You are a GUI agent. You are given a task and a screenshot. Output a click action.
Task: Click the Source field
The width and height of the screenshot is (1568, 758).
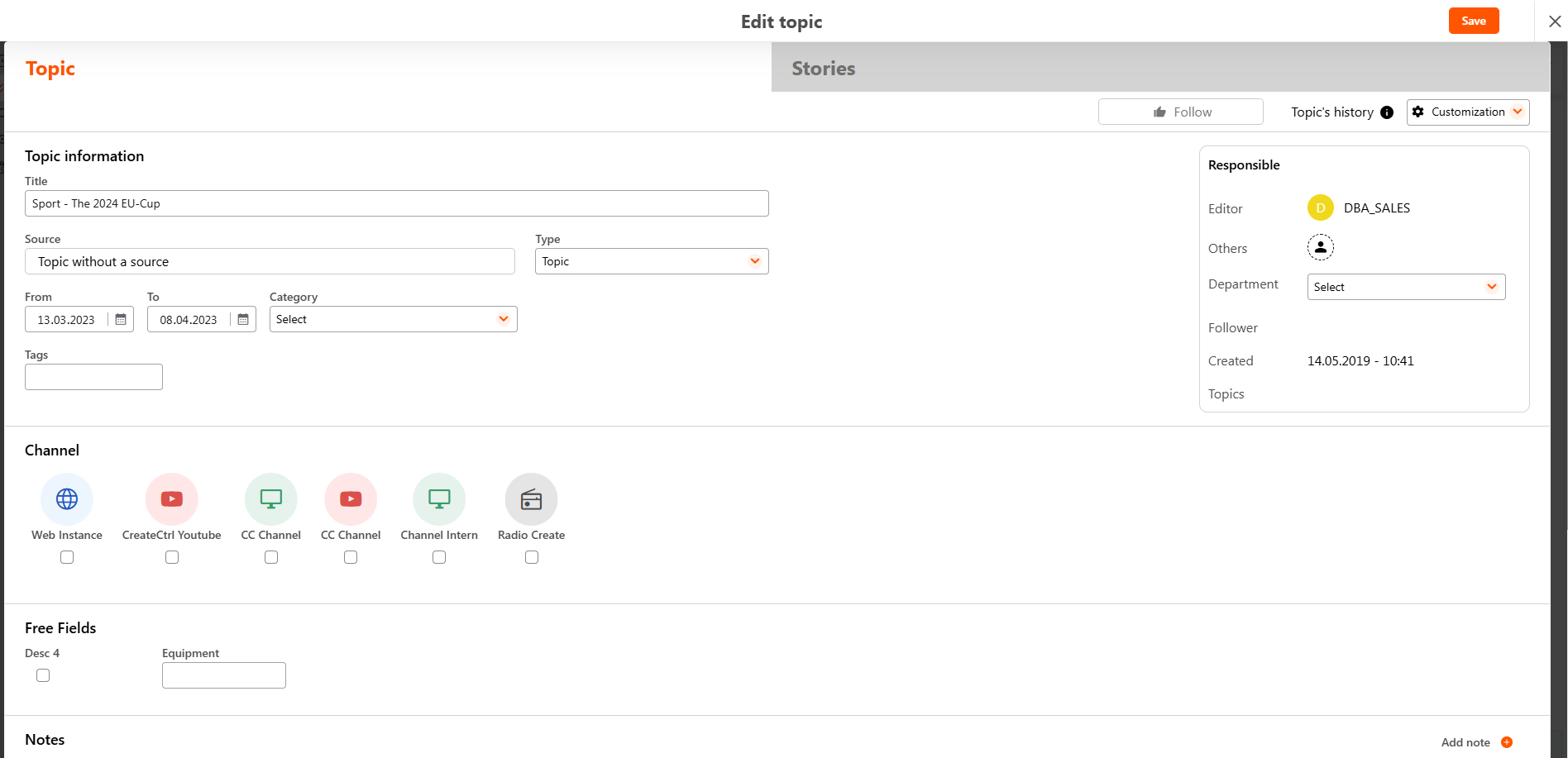[270, 261]
